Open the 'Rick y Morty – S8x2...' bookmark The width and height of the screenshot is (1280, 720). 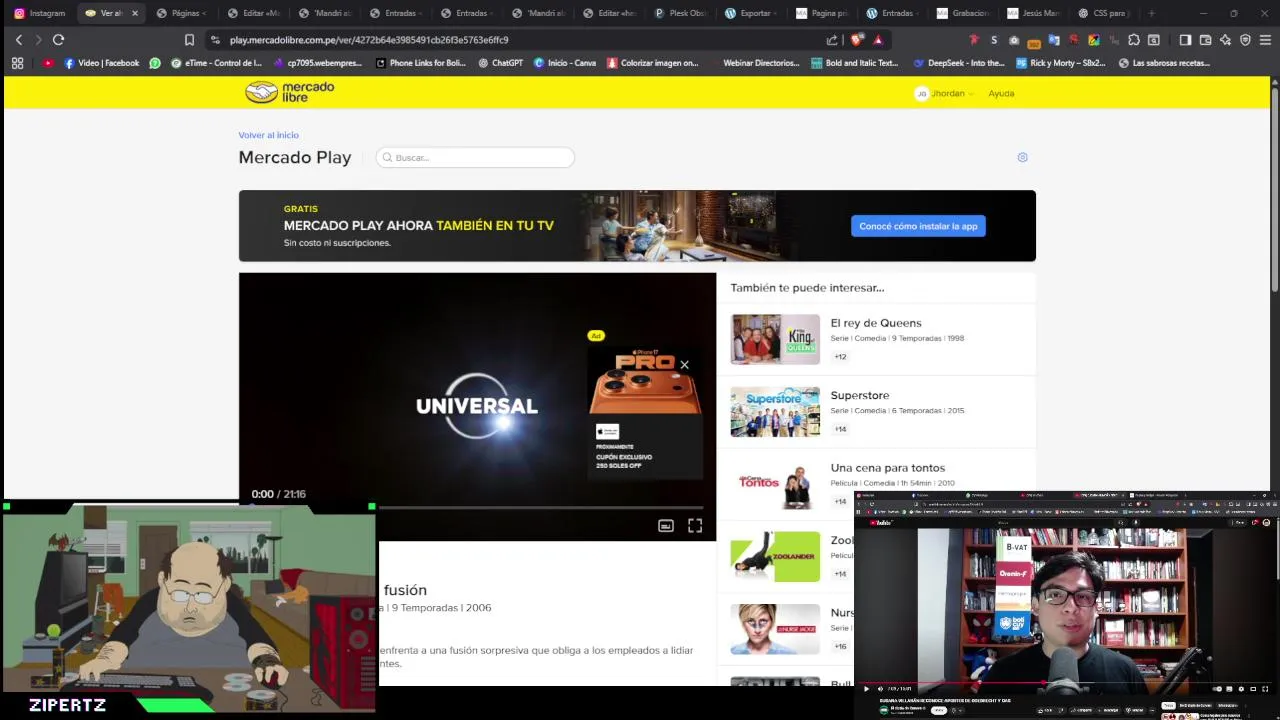[x=1060, y=63]
